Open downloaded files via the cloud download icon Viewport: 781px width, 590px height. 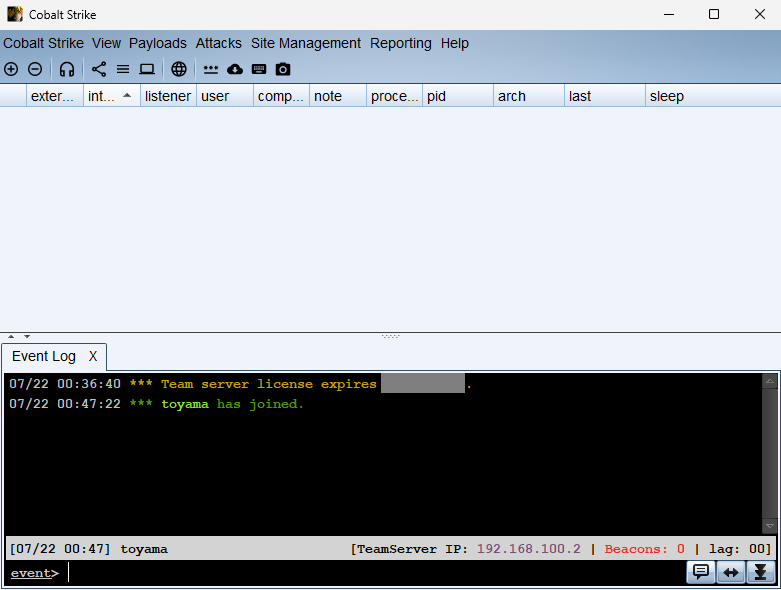(235, 69)
